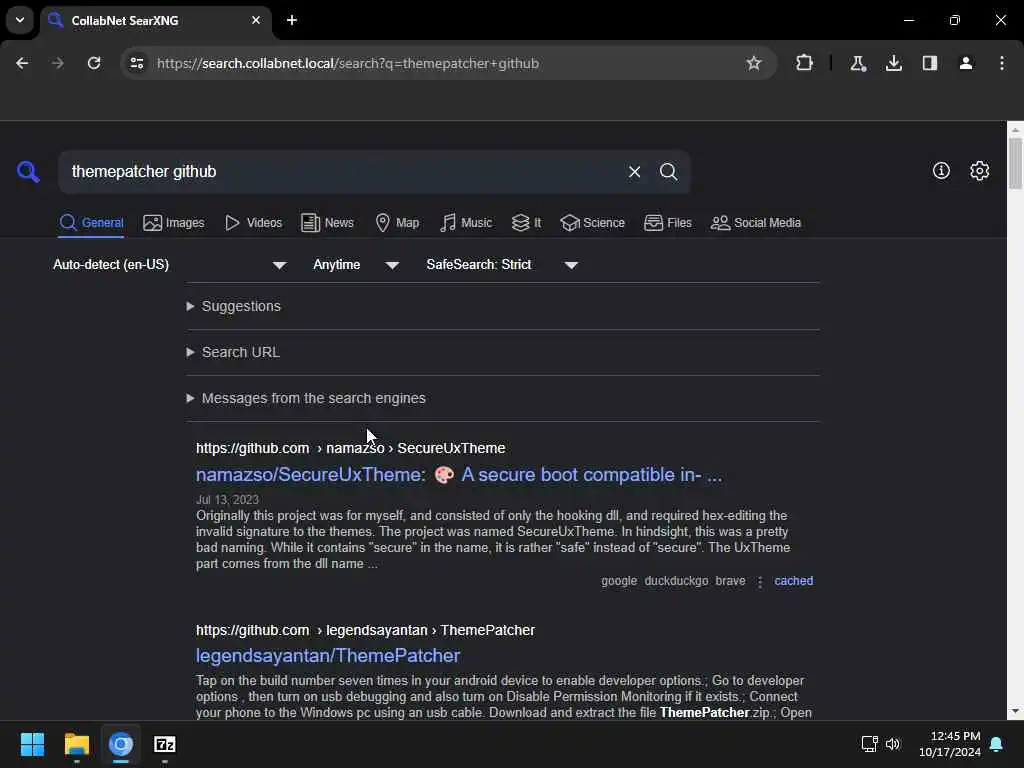Image resolution: width=1024 pixels, height=768 pixels.
Task: Switch to Files search tab
Action: [667, 223]
